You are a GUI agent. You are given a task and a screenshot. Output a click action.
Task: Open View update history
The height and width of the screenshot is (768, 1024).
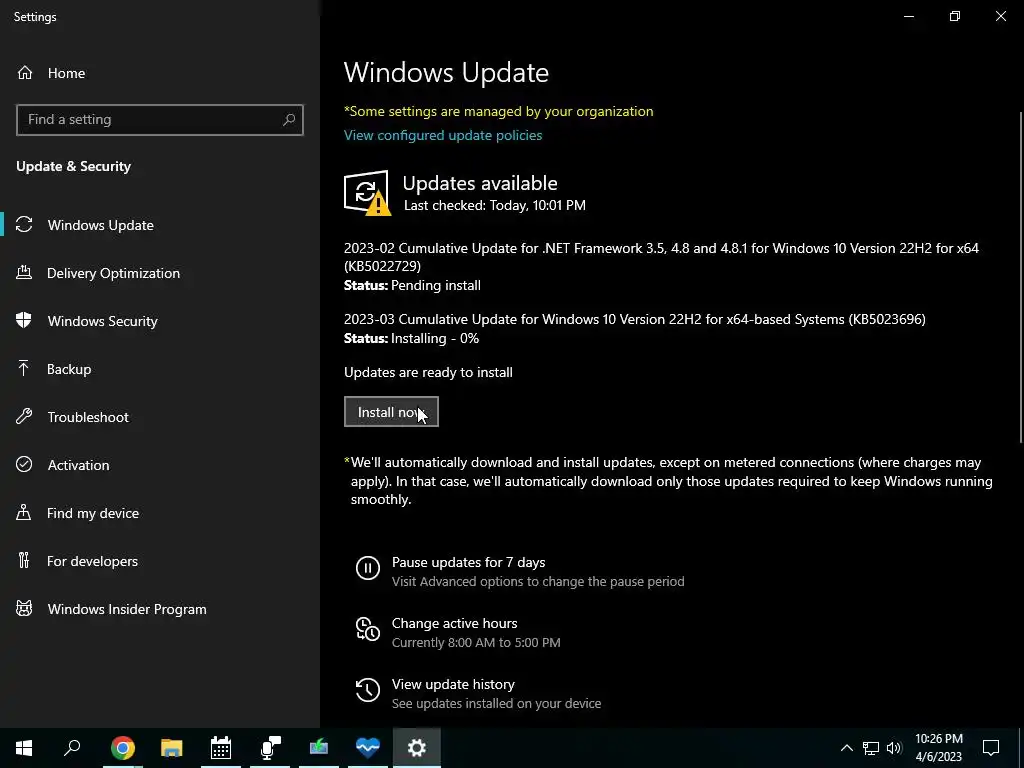click(453, 684)
